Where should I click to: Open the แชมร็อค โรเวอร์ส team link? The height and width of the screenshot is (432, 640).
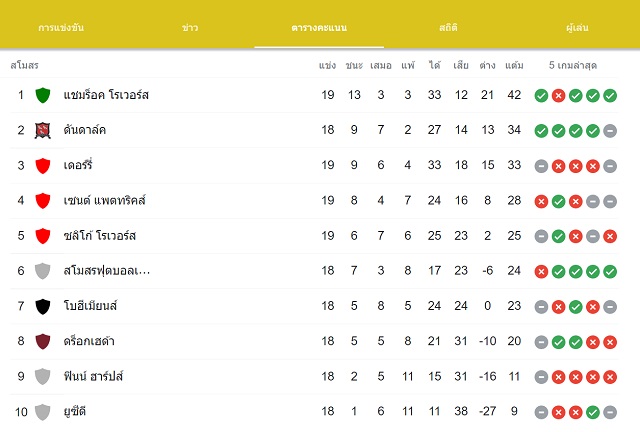(106, 95)
